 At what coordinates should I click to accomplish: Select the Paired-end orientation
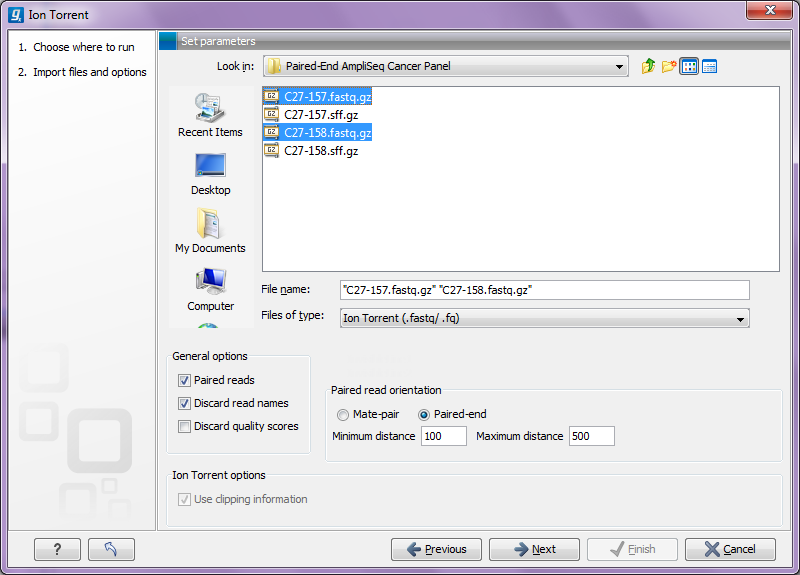click(423, 415)
